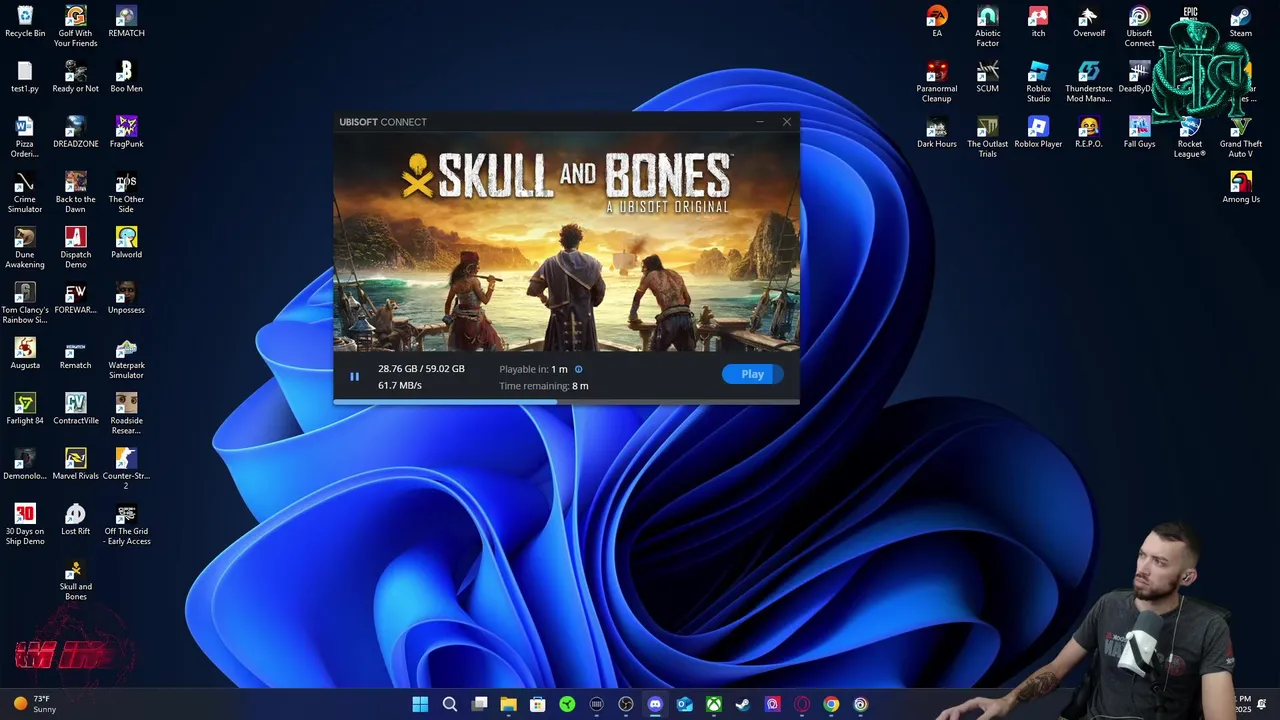The image size is (1280, 720).
Task: Select the Thunderstore Mod Manager icon
Action: tap(1089, 81)
